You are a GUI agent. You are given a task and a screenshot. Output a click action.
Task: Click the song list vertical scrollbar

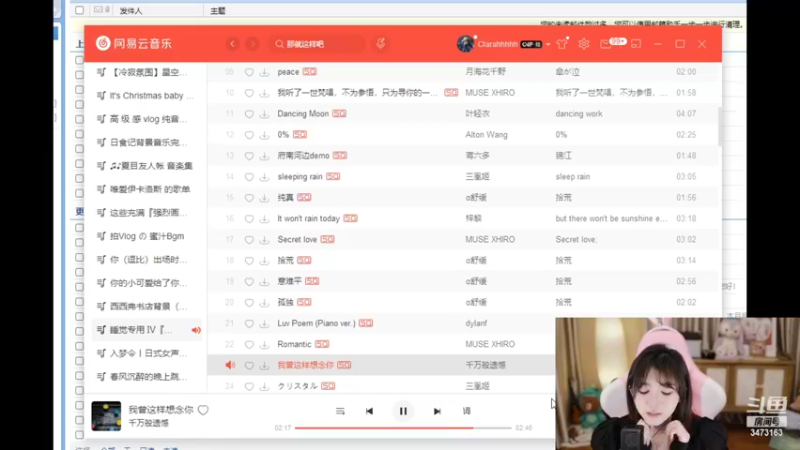pyautogui.click(x=720, y=127)
